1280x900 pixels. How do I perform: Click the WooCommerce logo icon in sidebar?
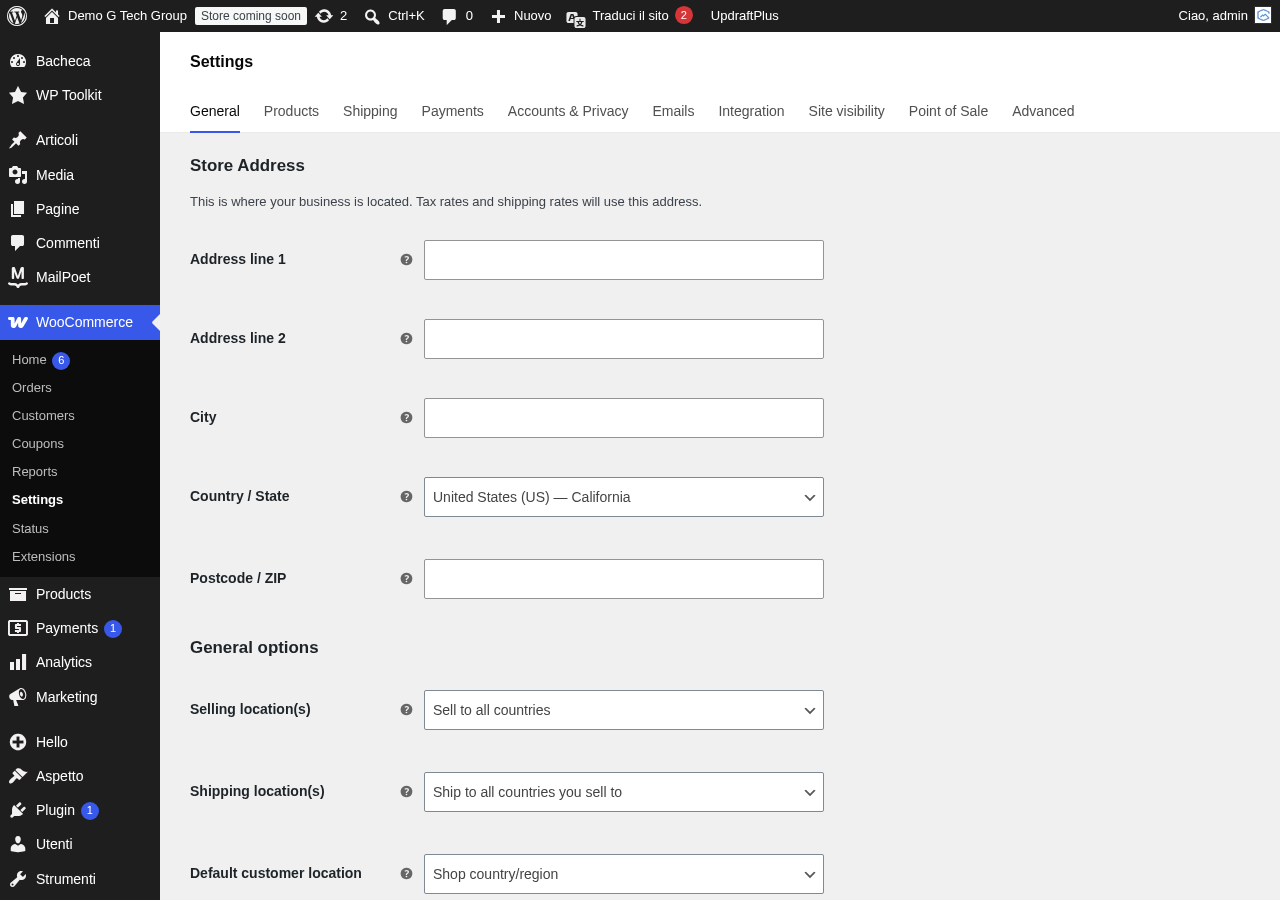pyautogui.click(x=18, y=322)
